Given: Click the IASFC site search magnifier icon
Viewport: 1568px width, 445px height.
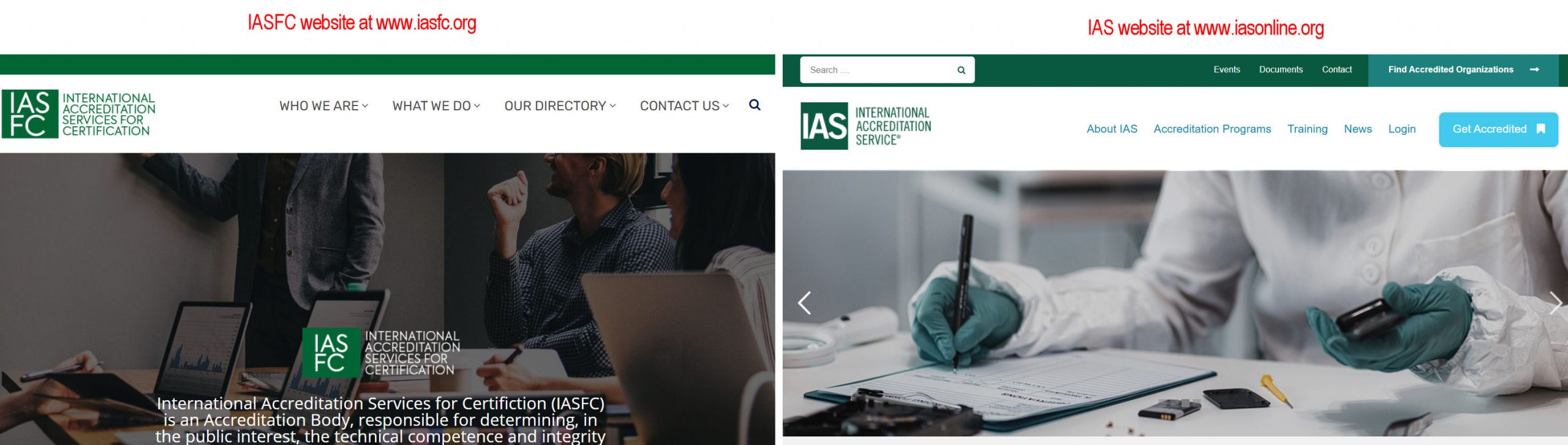Looking at the screenshot, I should coord(755,105).
